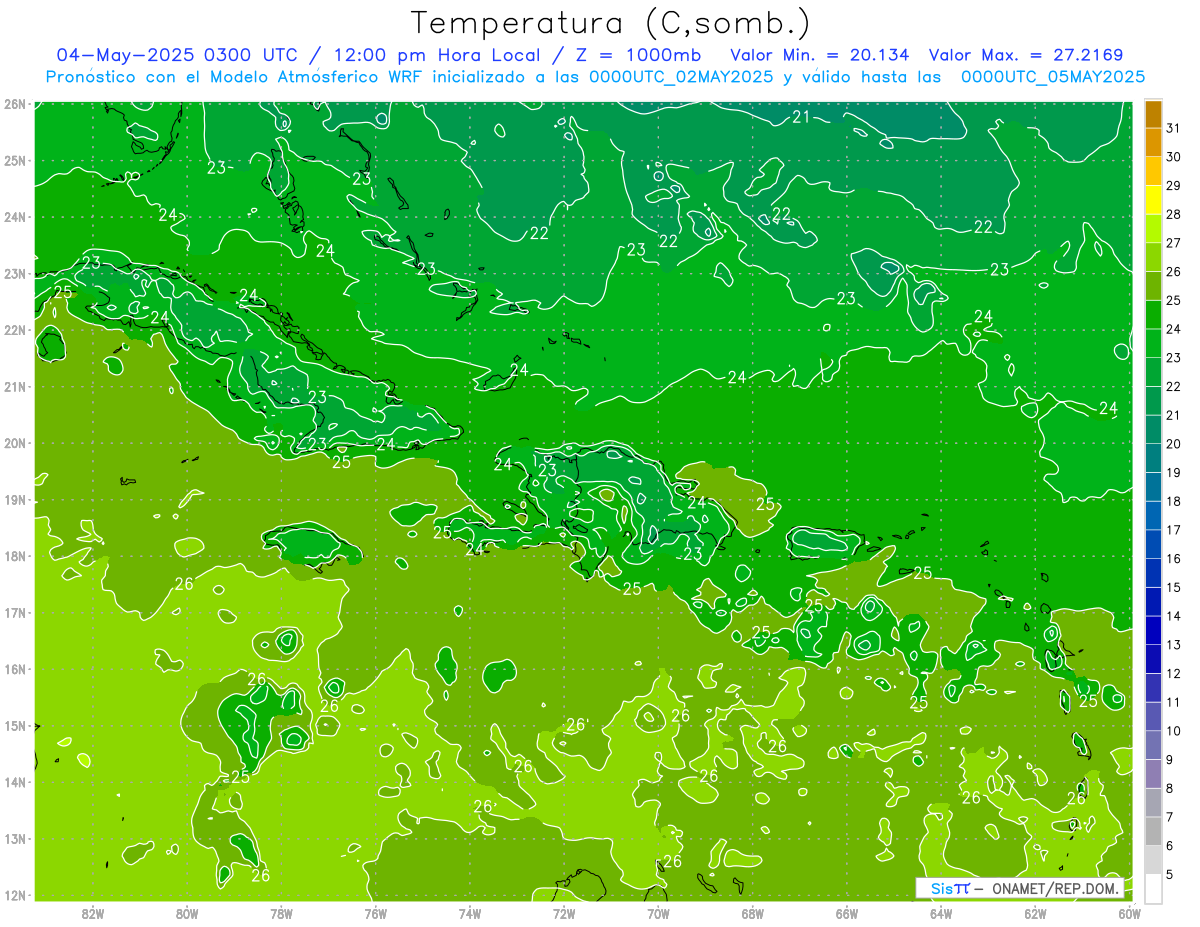
Task: Click the color bar segment between 24 and 25
Action: (x=1153, y=315)
